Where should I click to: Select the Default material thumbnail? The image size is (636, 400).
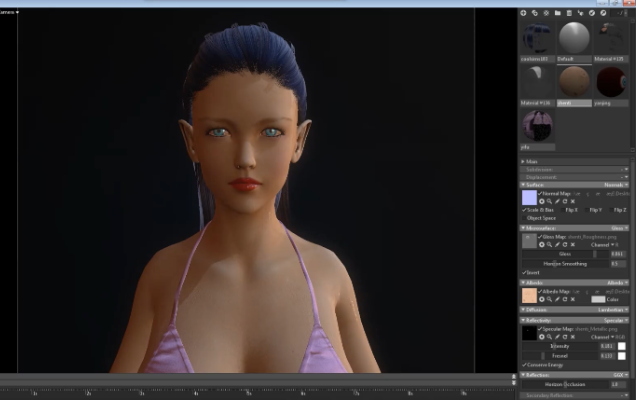575,40
